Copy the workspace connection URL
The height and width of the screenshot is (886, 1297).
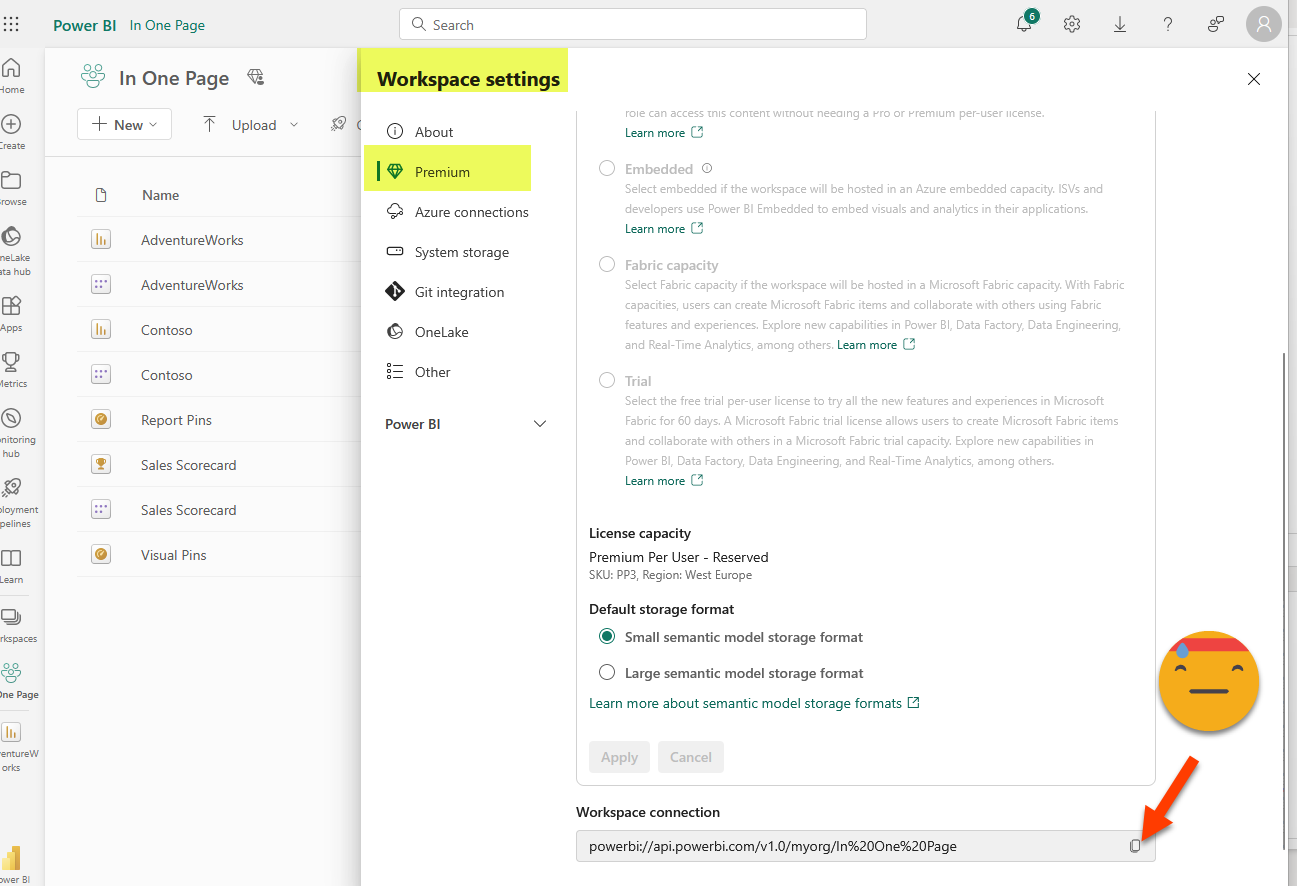pyautogui.click(x=1135, y=846)
